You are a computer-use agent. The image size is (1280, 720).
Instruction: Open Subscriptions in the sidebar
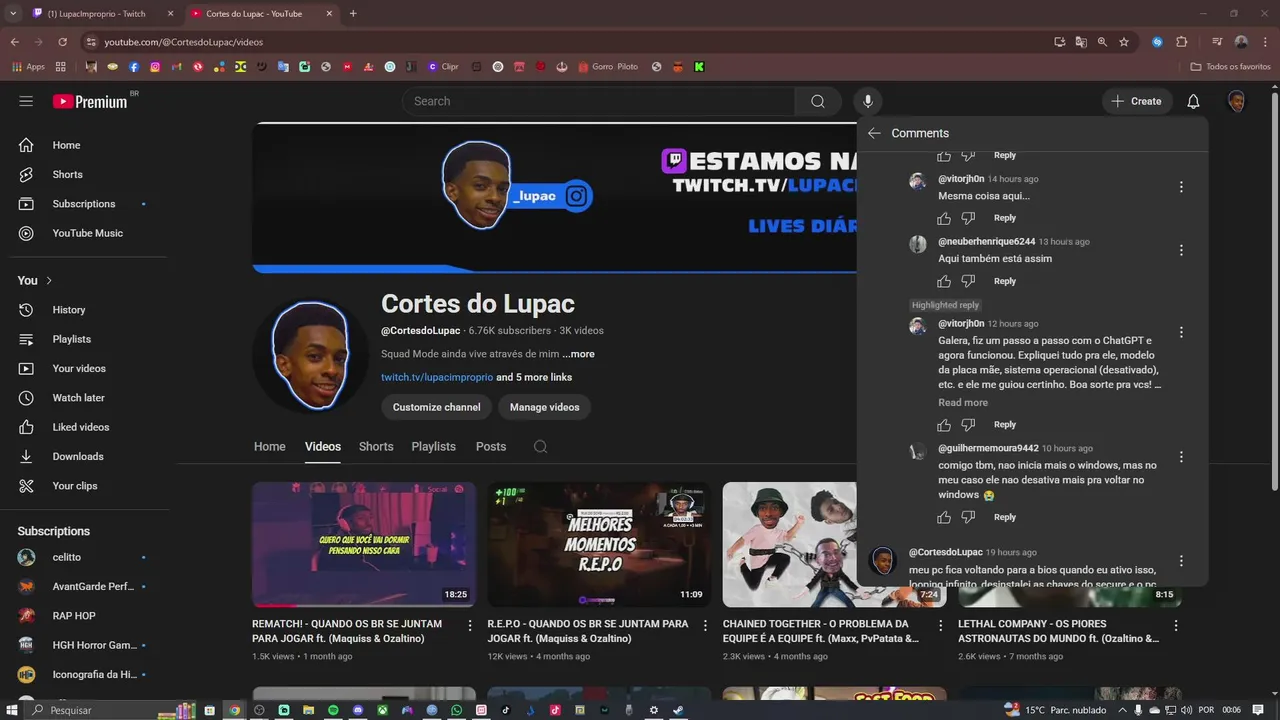pos(84,204)
